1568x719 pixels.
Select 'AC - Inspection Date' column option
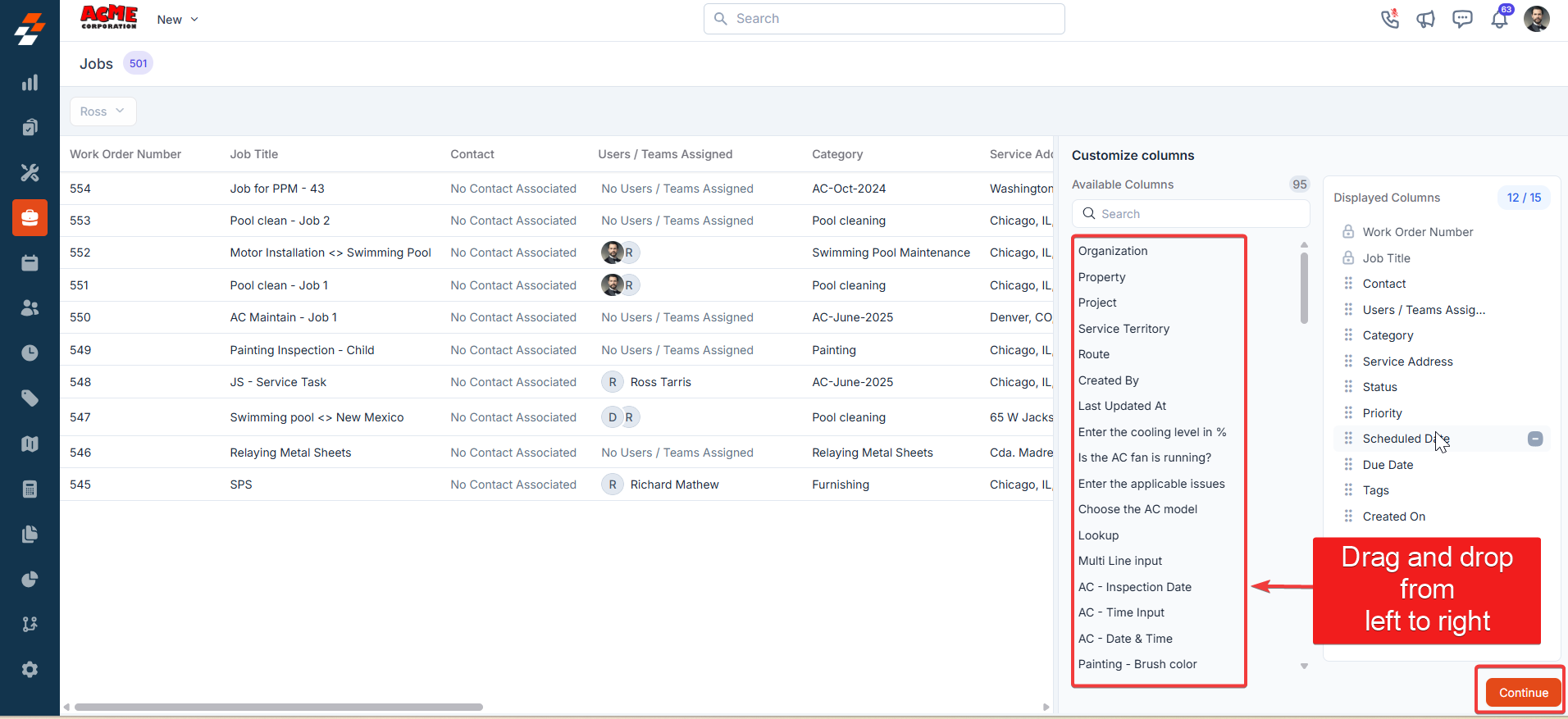pyautogui.click(x=1135, y=587)
